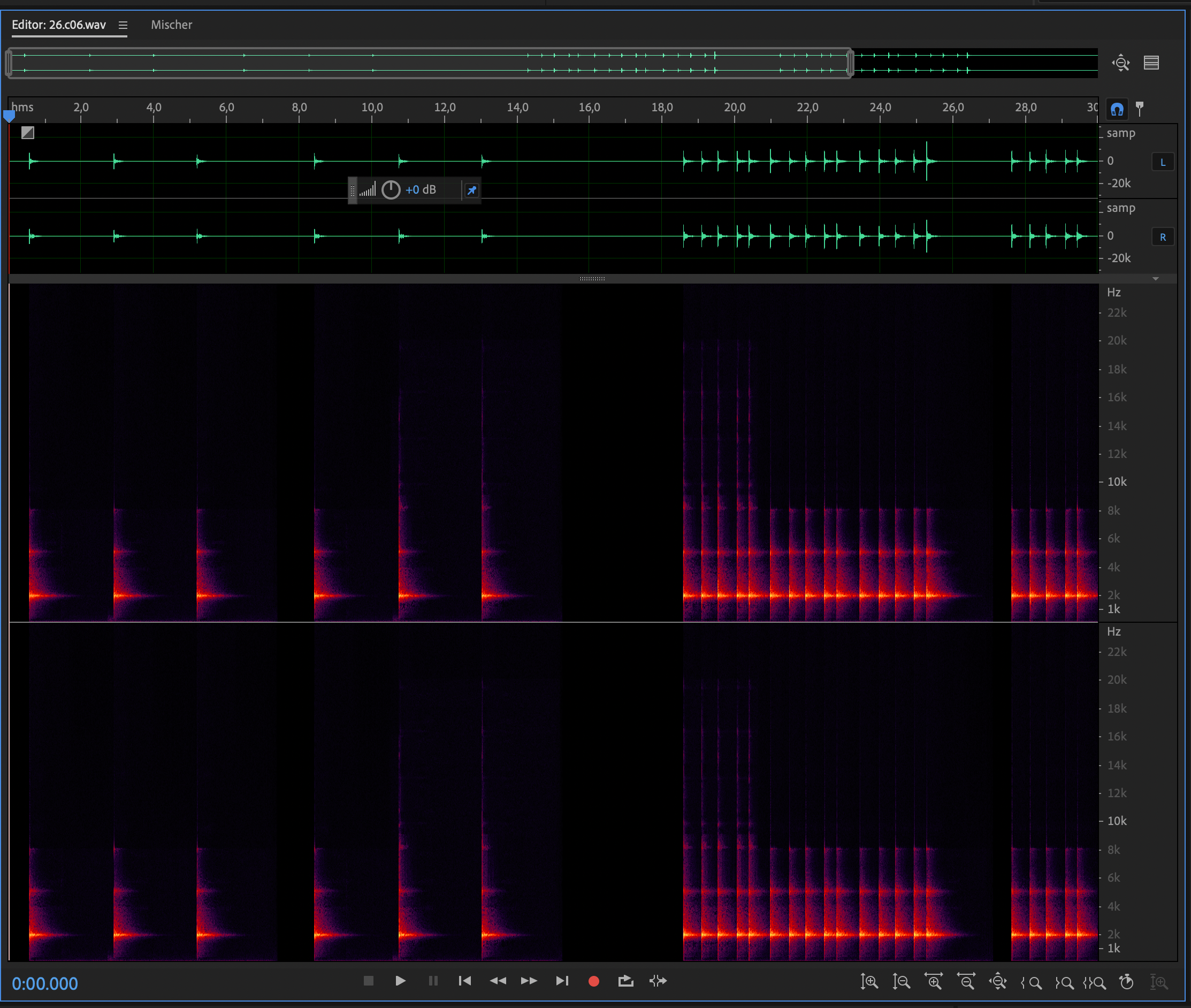
Task: Open the spectral display options list icon
Action: coord(1151,62)
